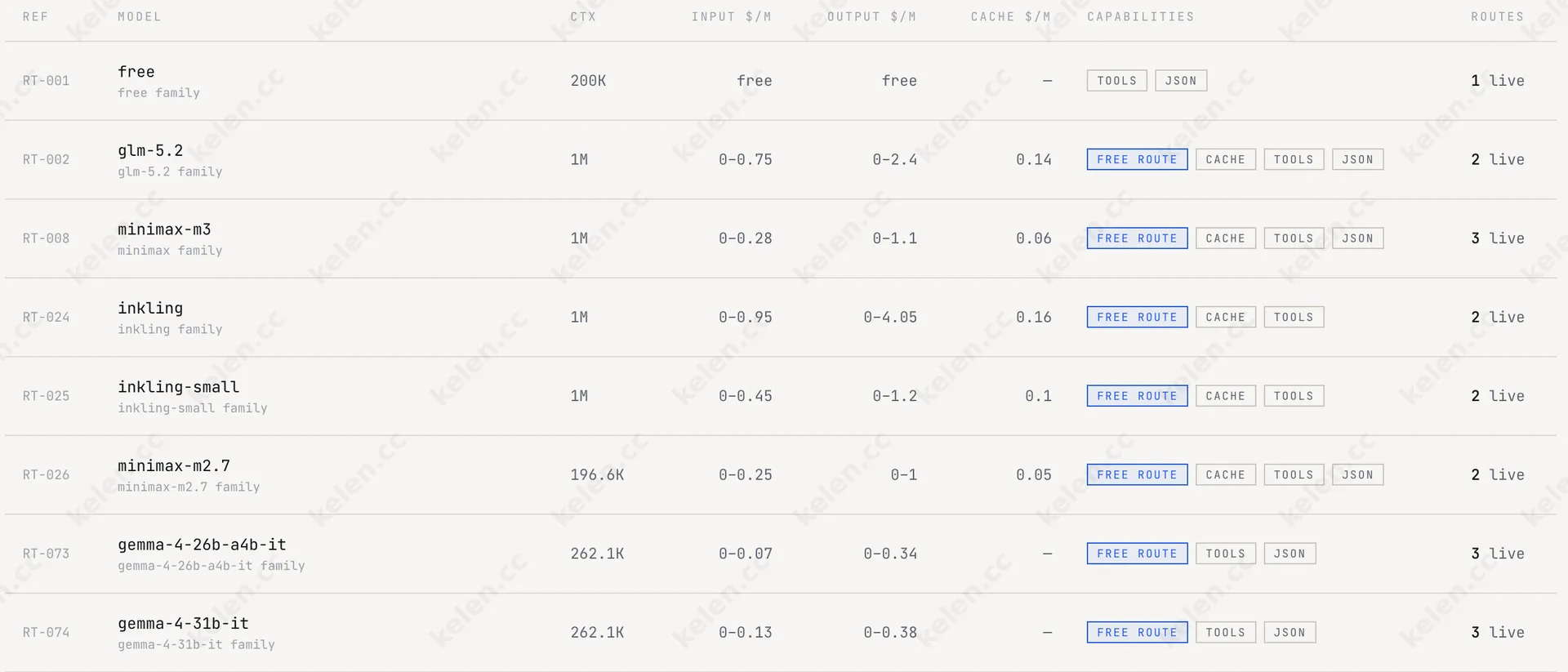Click the RT-026 reference code
1568x672 pixels.
pos(46,474)
